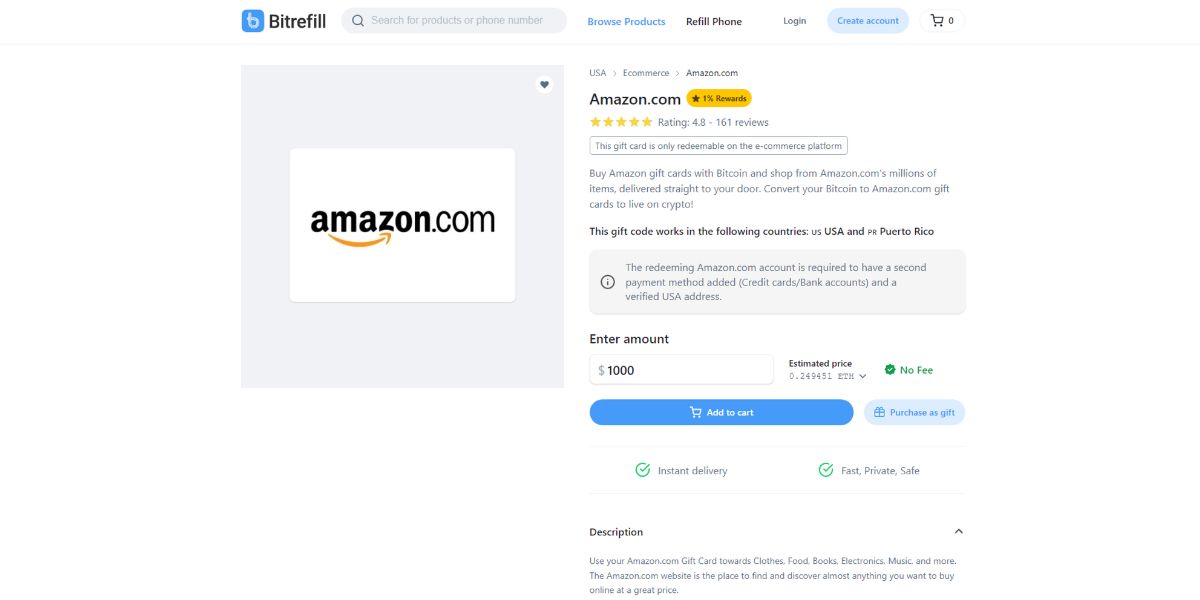
Task: Click the search magnifier icon
Action: coord(357,20)
